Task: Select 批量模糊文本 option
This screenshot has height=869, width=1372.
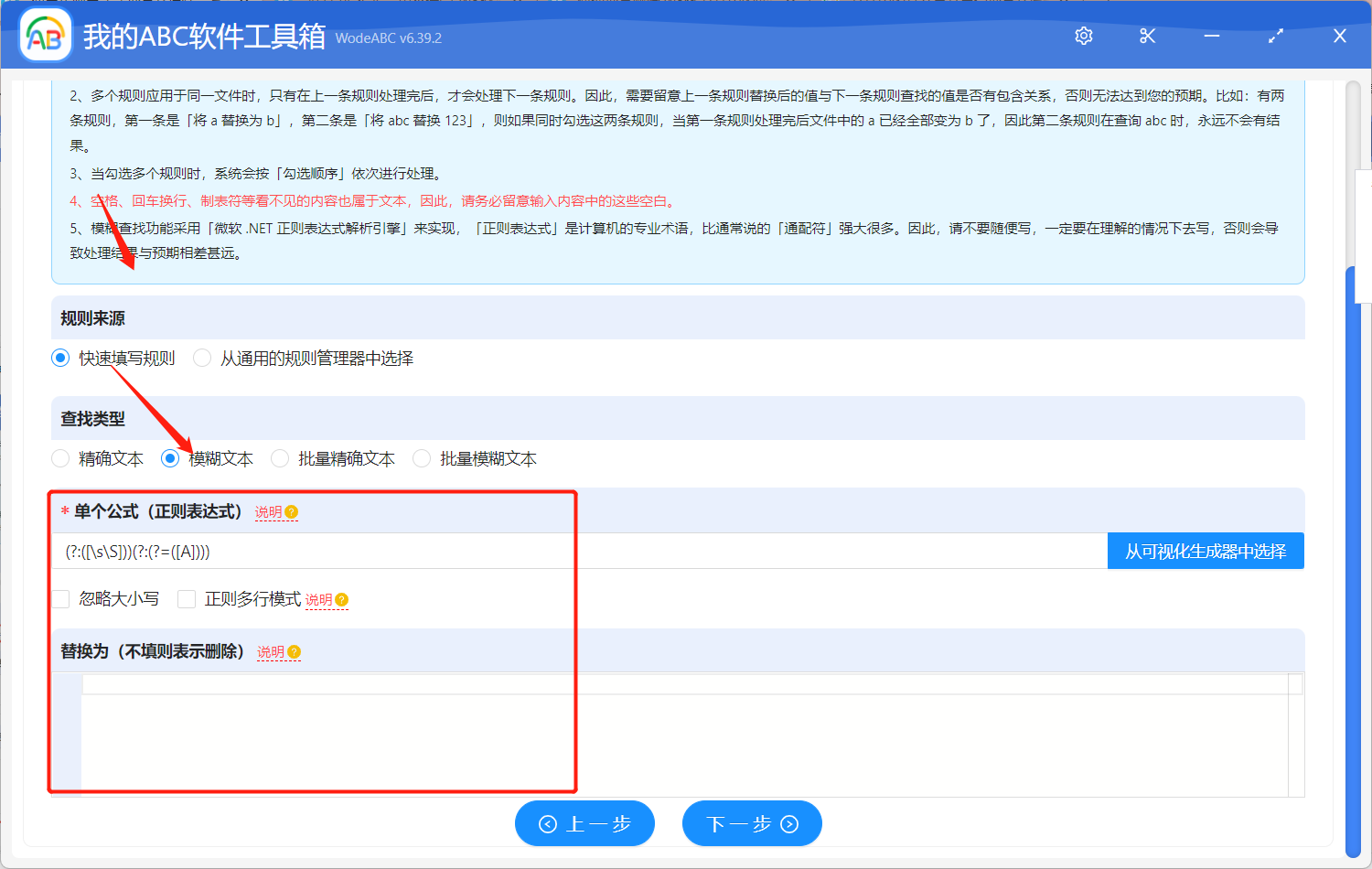Action: coord(421,458)
